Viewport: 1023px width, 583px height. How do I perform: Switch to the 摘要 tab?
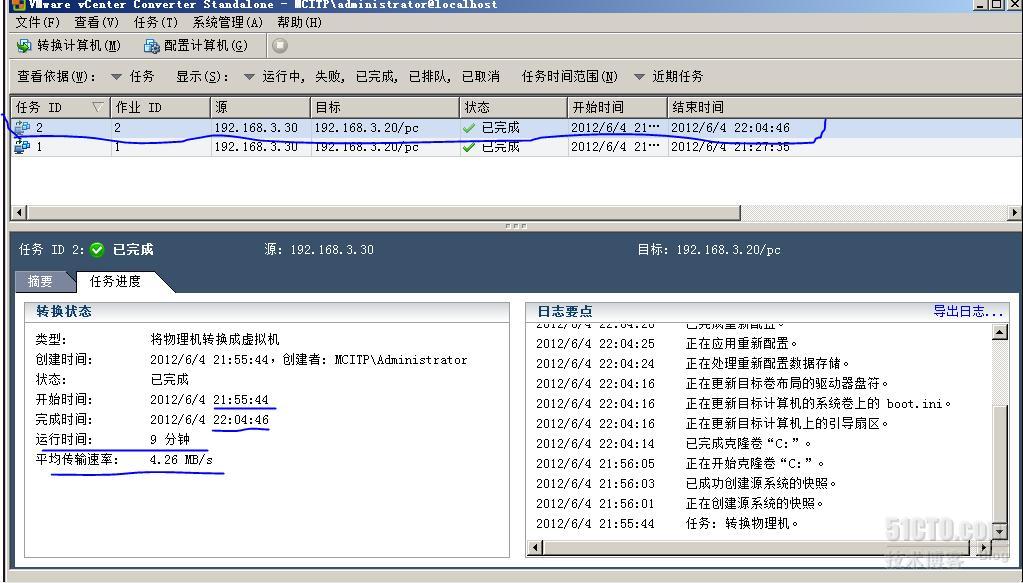click(40, 281)
